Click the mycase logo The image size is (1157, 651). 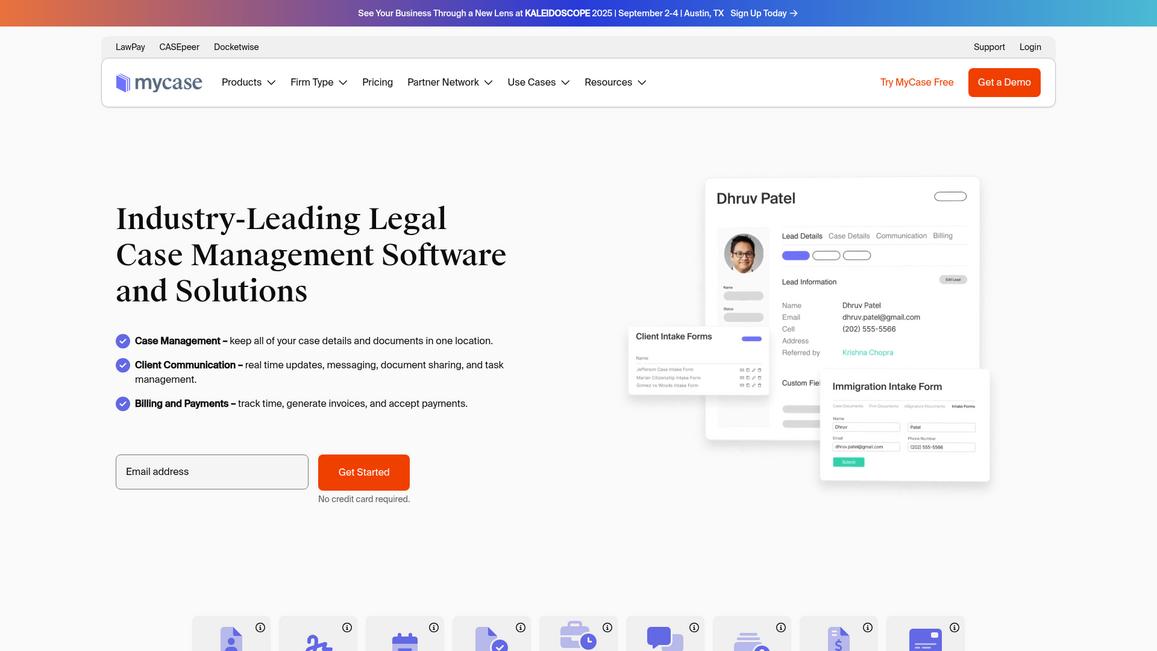tap(159, 83)
